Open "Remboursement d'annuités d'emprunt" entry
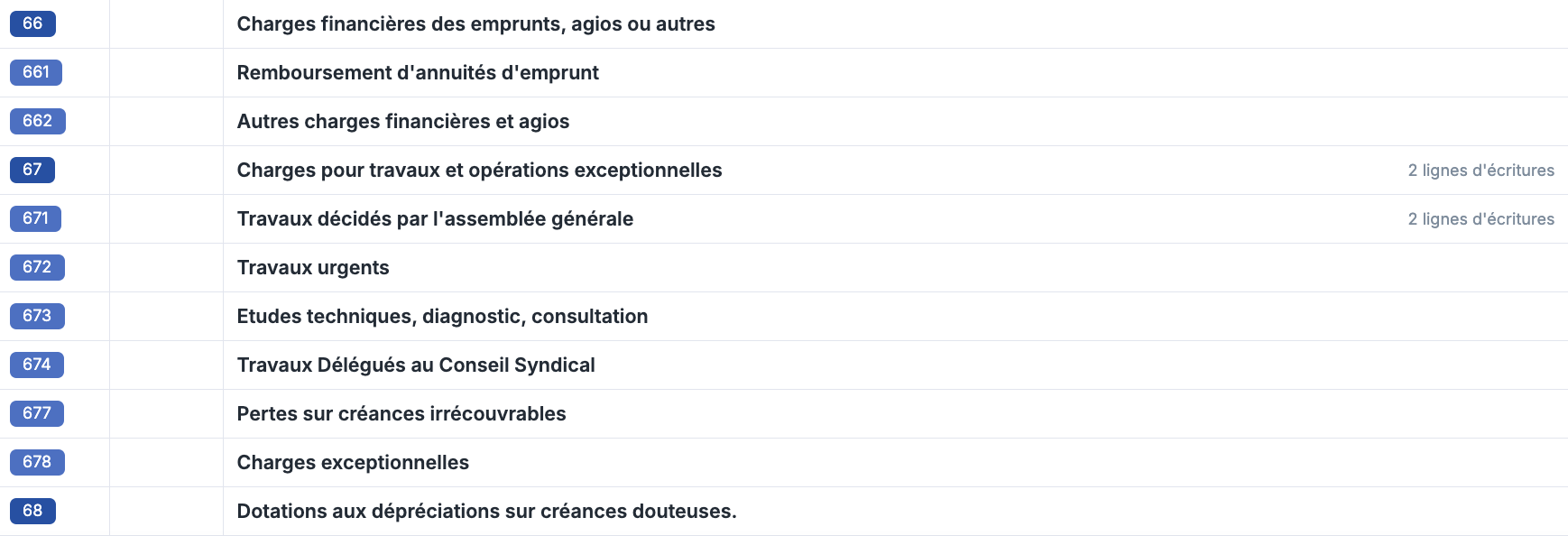 coord(418,73)
